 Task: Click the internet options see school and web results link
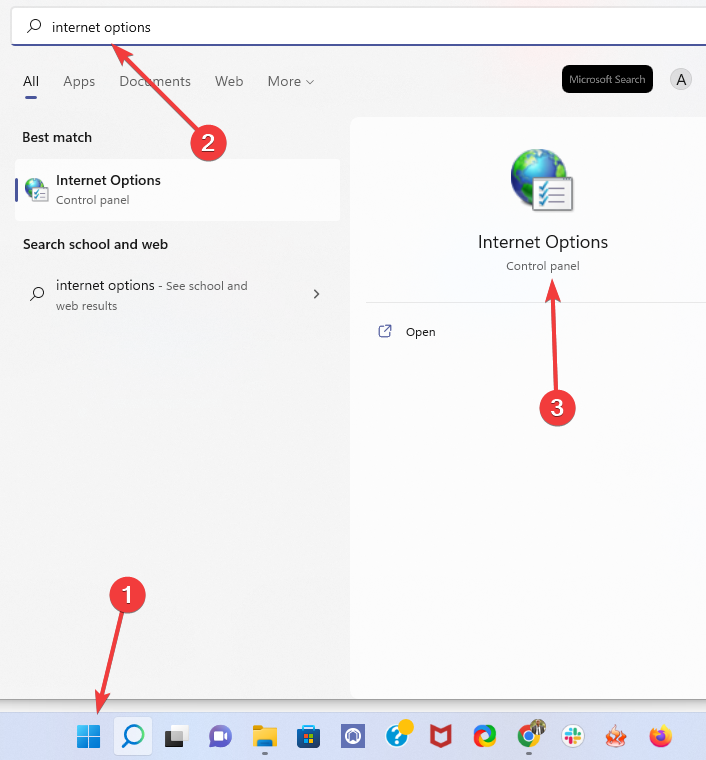tap(151, 295)
